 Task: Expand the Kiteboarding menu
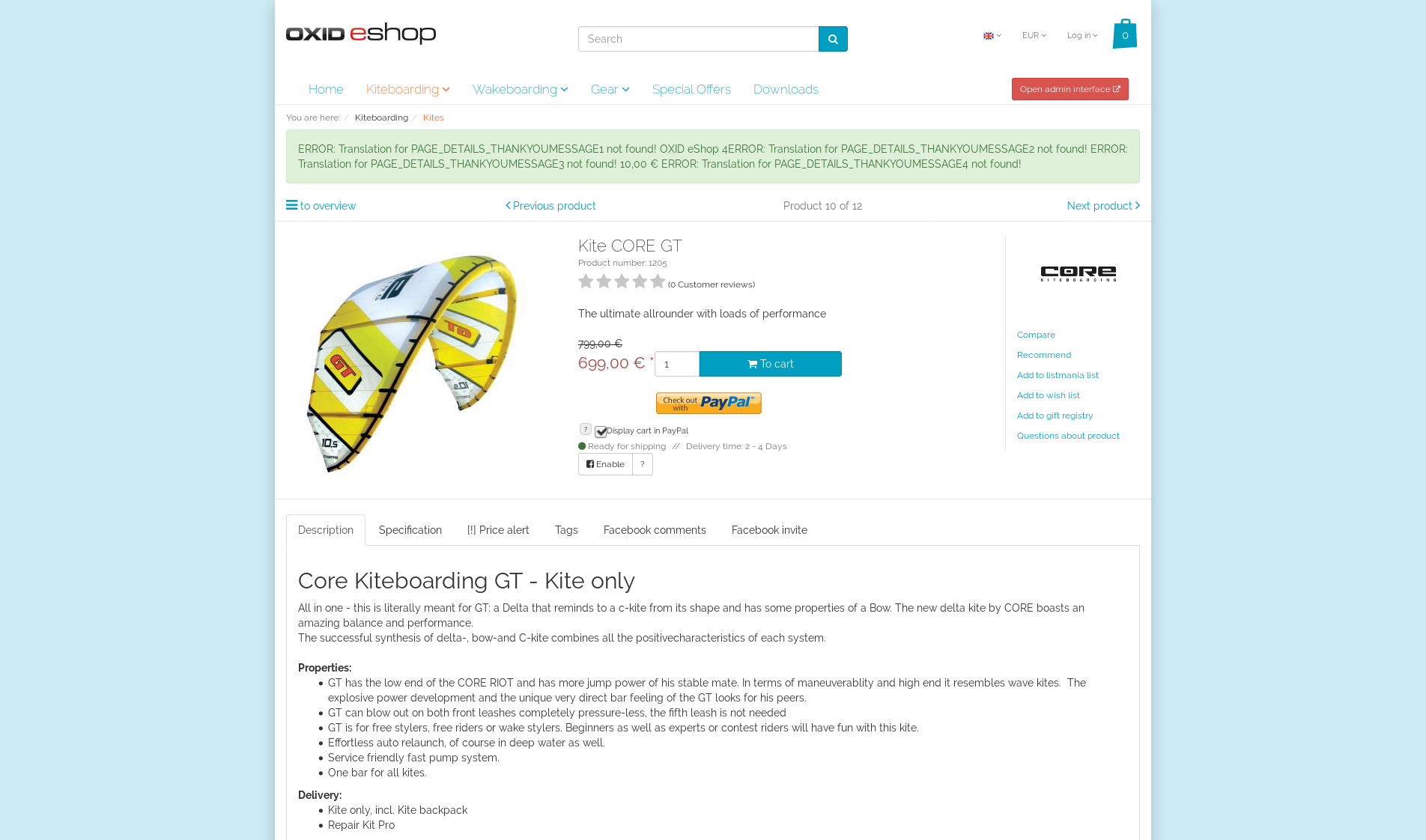coord(407,89)
